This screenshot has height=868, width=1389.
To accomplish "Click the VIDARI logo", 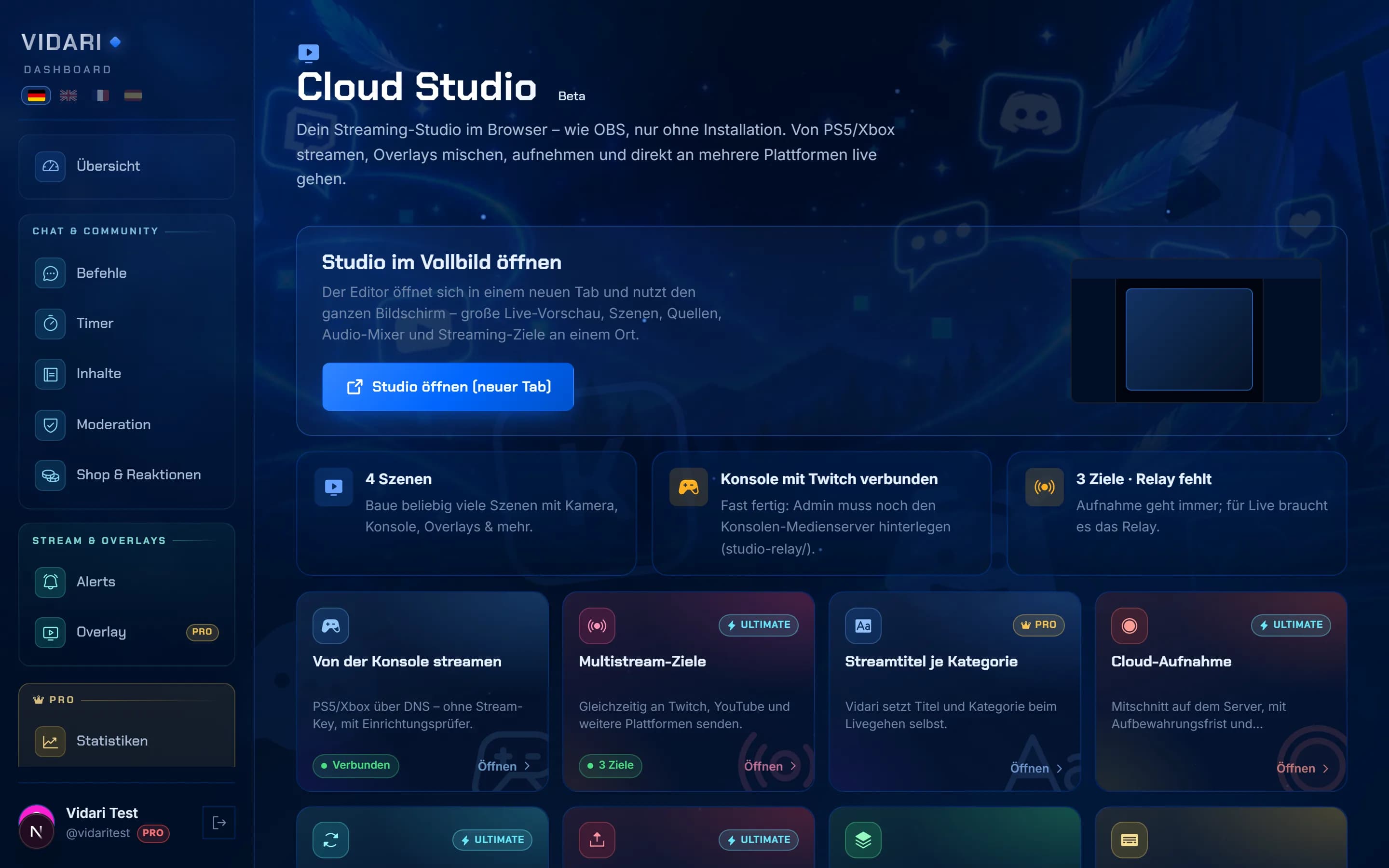I will click(70, 42).
